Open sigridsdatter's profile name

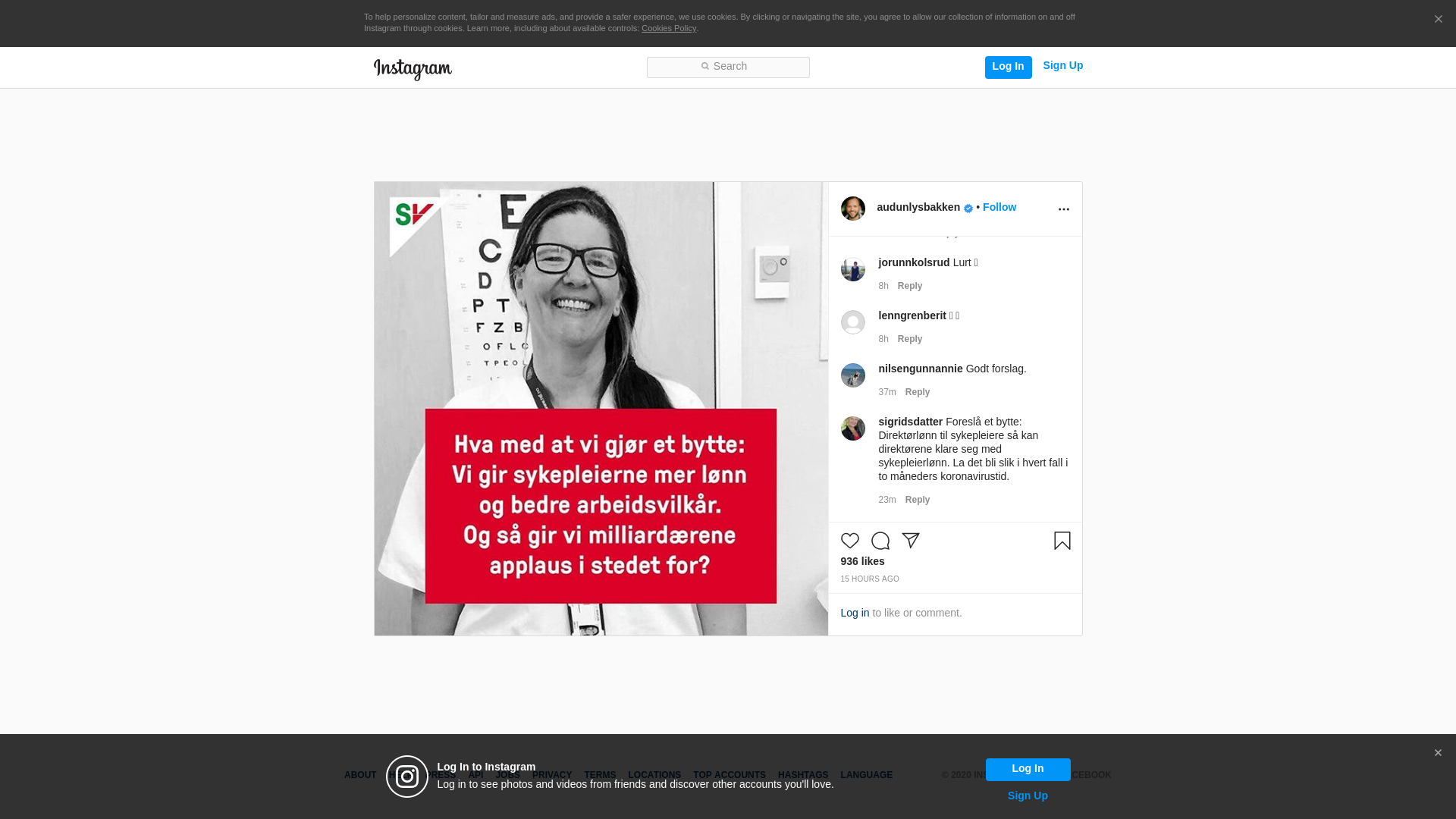click(910, 422)
